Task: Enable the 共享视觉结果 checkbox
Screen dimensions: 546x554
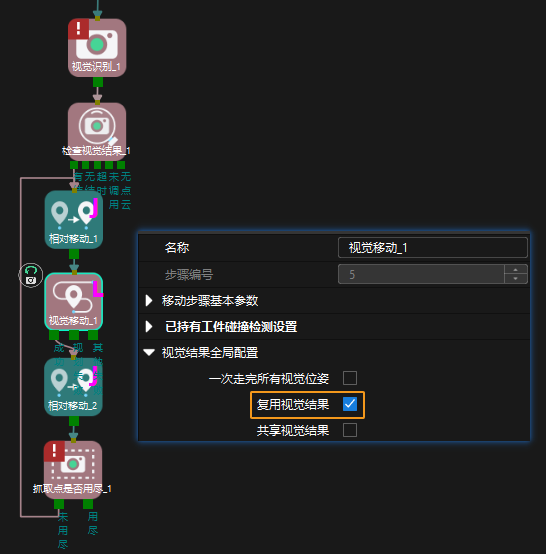Action: [x=350, y=430]
